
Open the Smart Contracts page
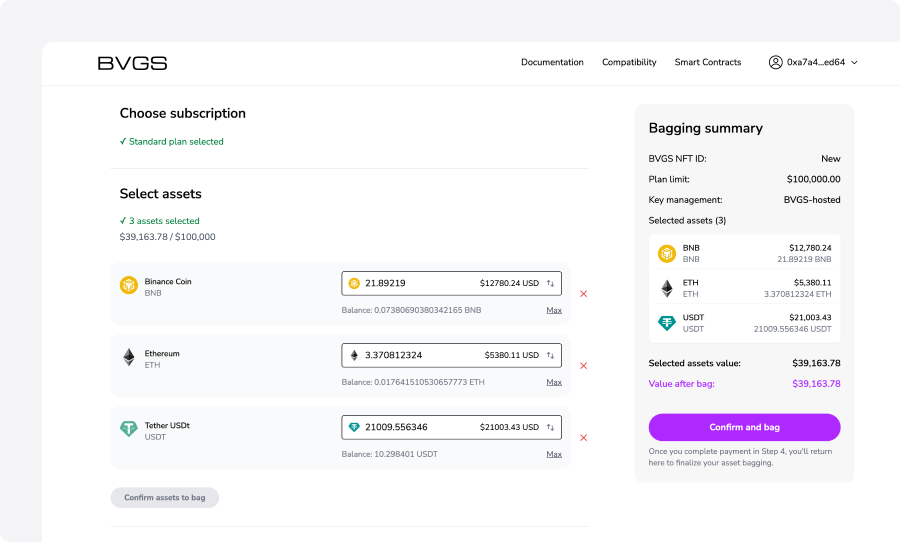pos(708,62)
